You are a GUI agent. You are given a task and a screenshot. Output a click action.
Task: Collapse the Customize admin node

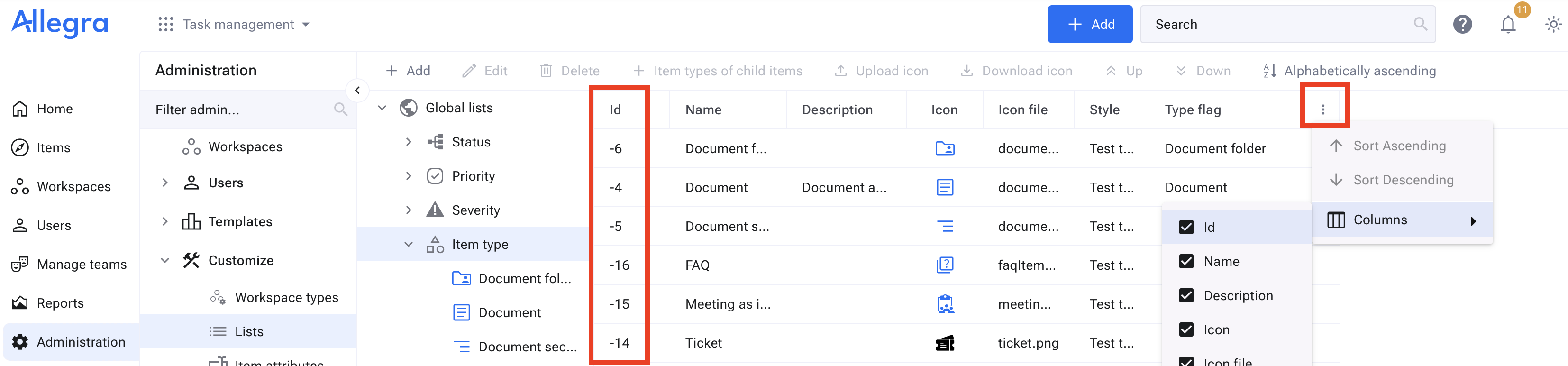click(x=164, y=261)
